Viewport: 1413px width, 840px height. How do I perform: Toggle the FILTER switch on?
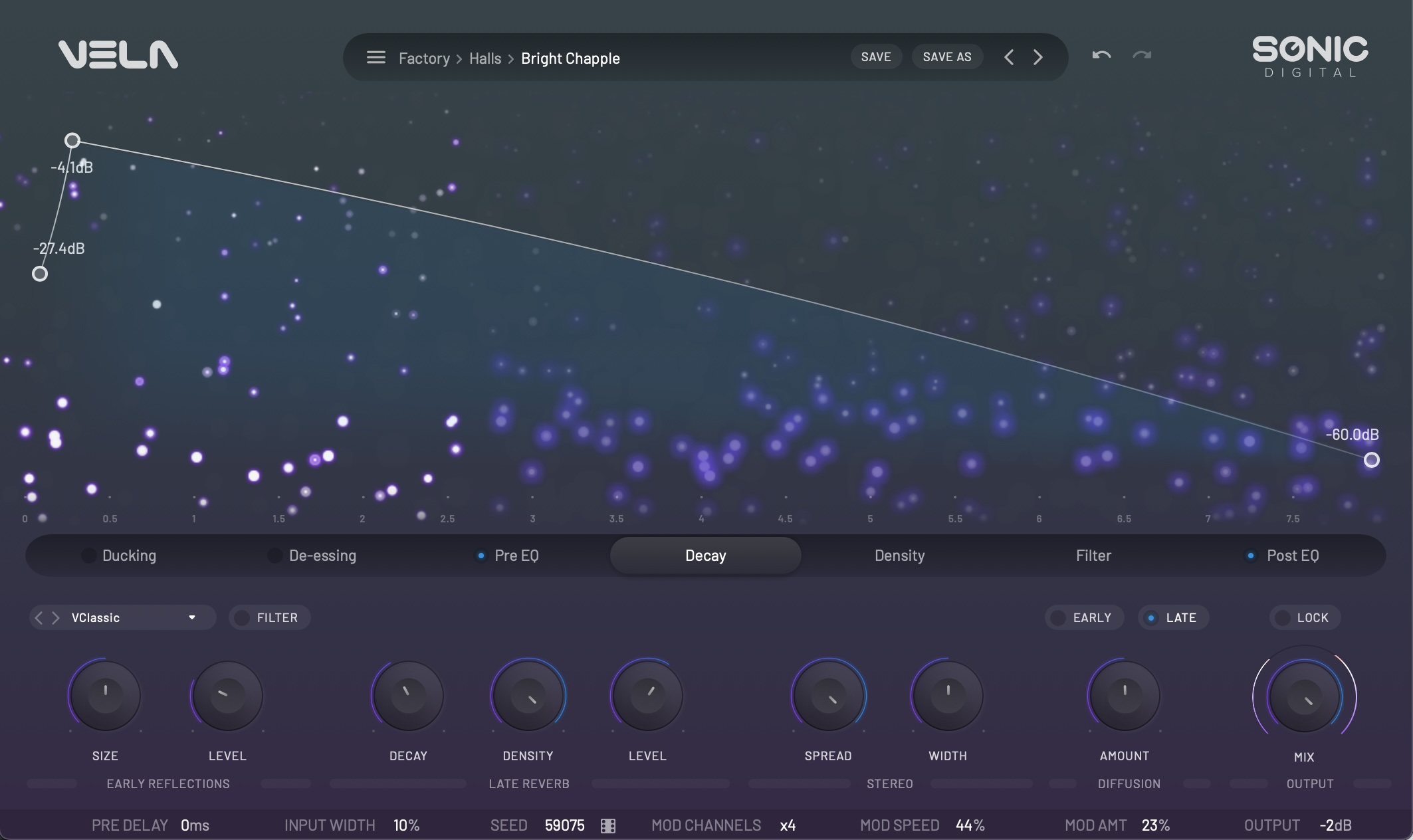pos(269,618)
